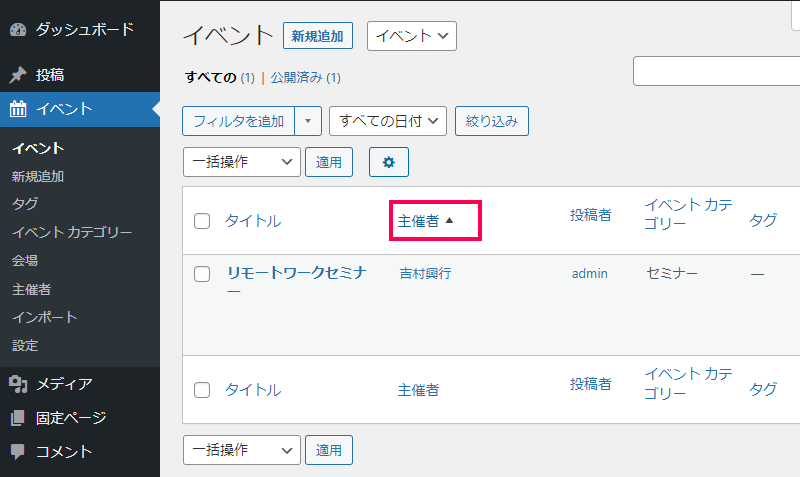Click the Dashboard gauge icon
Viewport: 800px width, 477px height.
pos(18,30)
